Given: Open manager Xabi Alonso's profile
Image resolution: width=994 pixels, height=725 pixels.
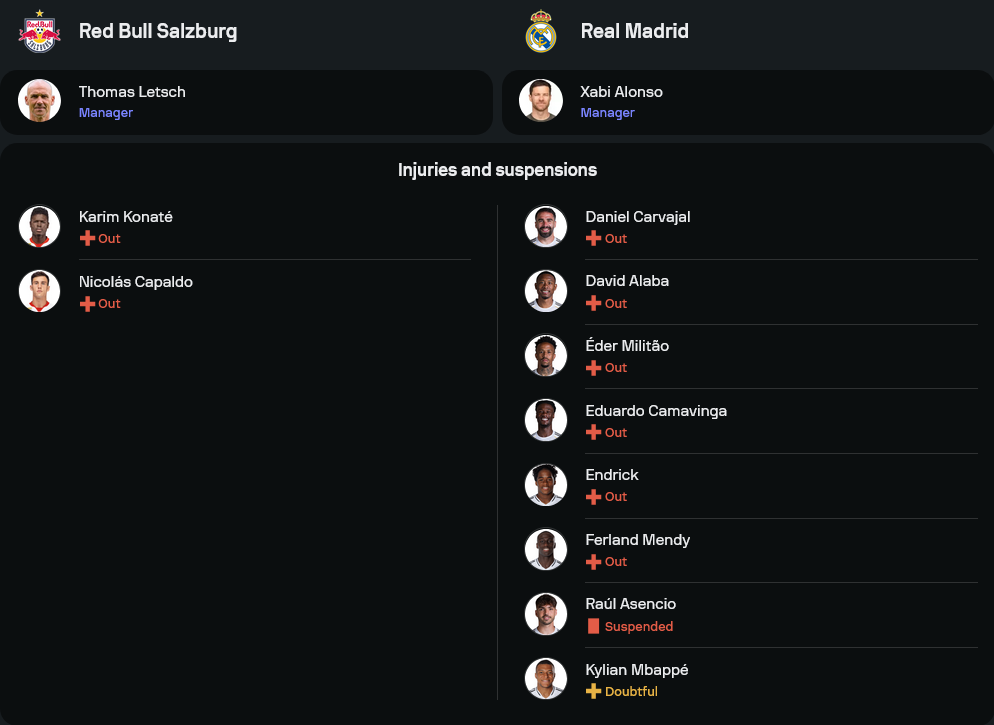Looking at the screenshot, I should (621, 92).
